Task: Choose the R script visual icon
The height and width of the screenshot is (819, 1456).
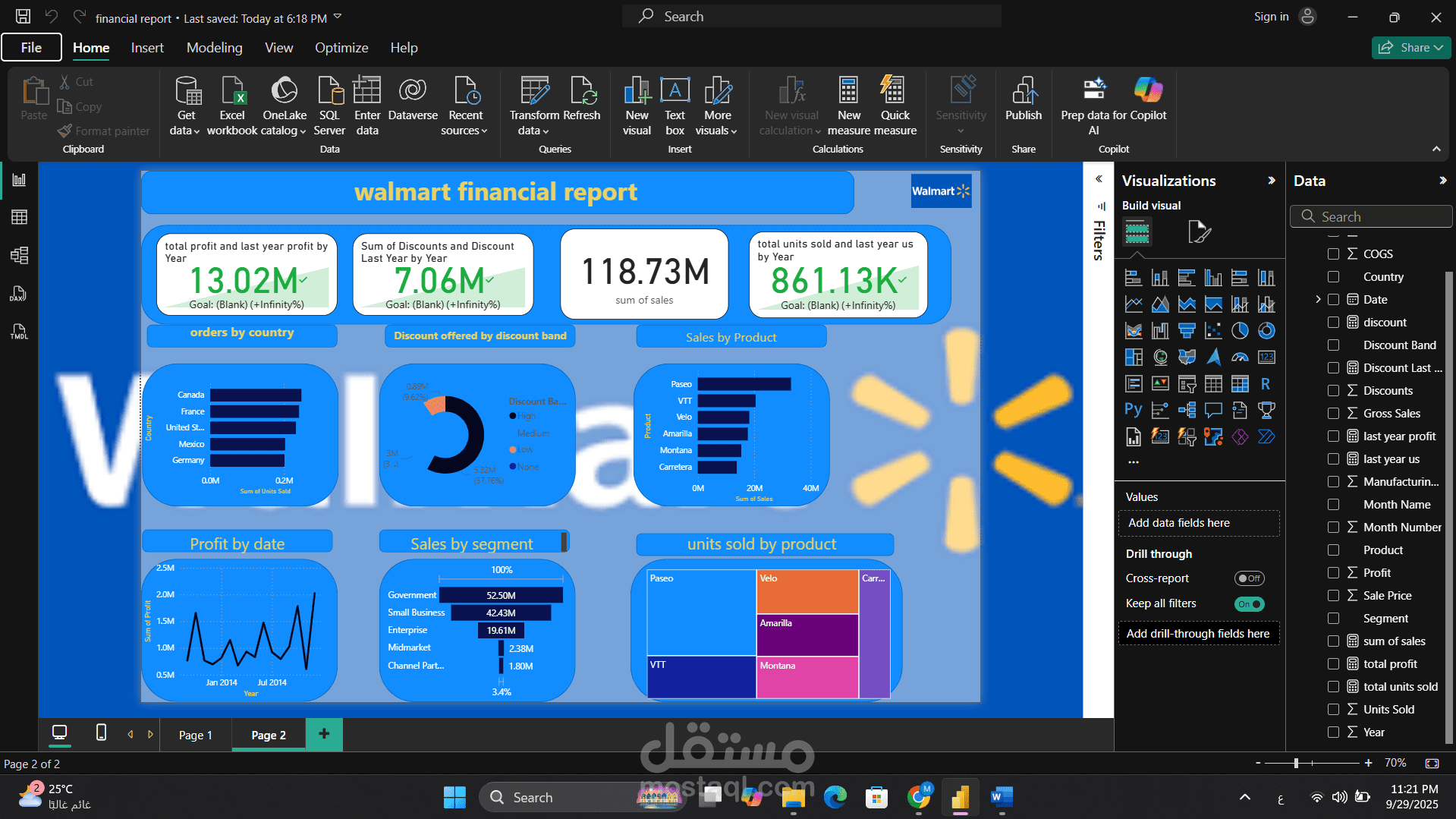Action: [x=1266, y=384]
